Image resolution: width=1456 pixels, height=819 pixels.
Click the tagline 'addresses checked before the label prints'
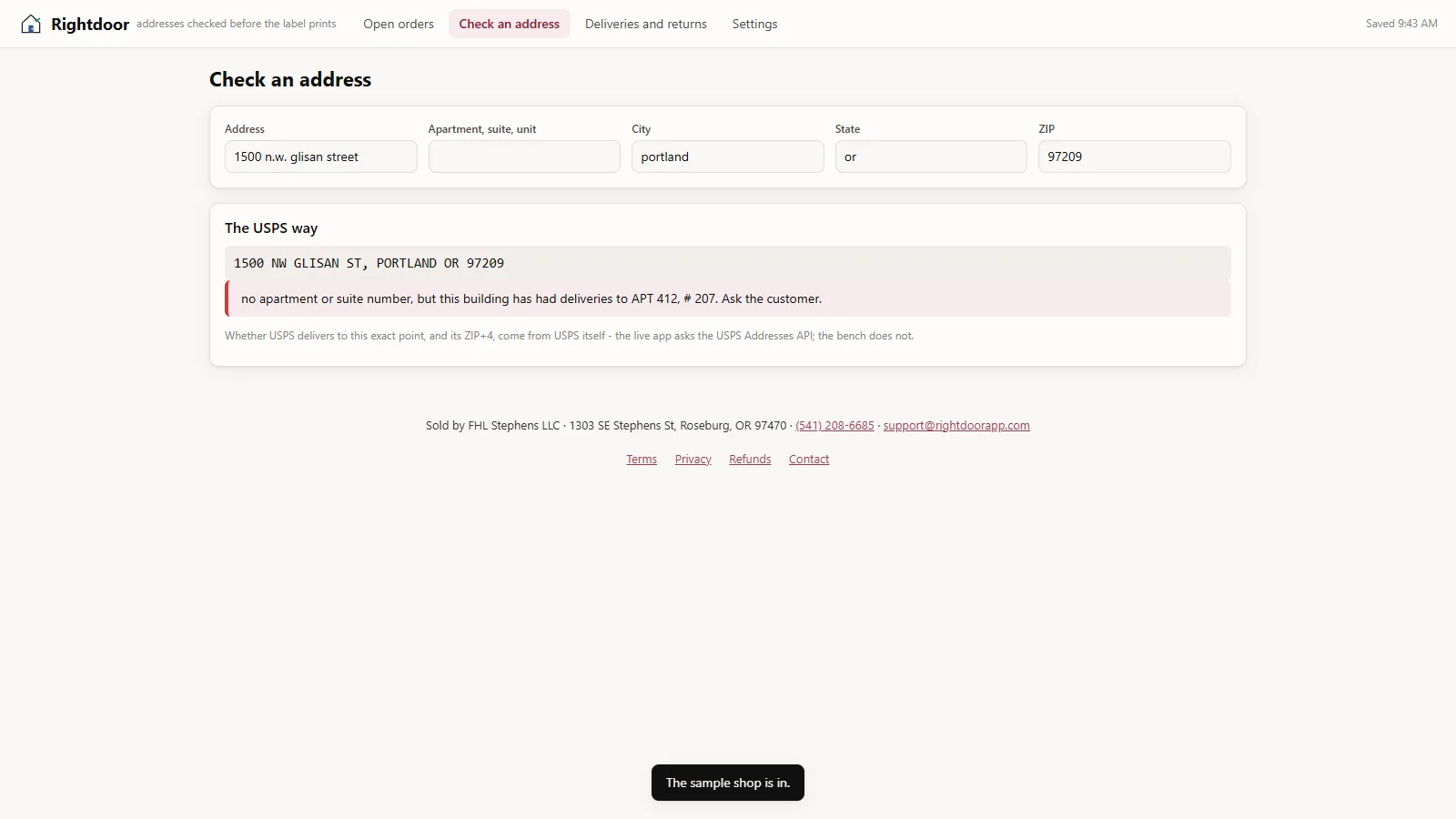(x=237, y=24)
